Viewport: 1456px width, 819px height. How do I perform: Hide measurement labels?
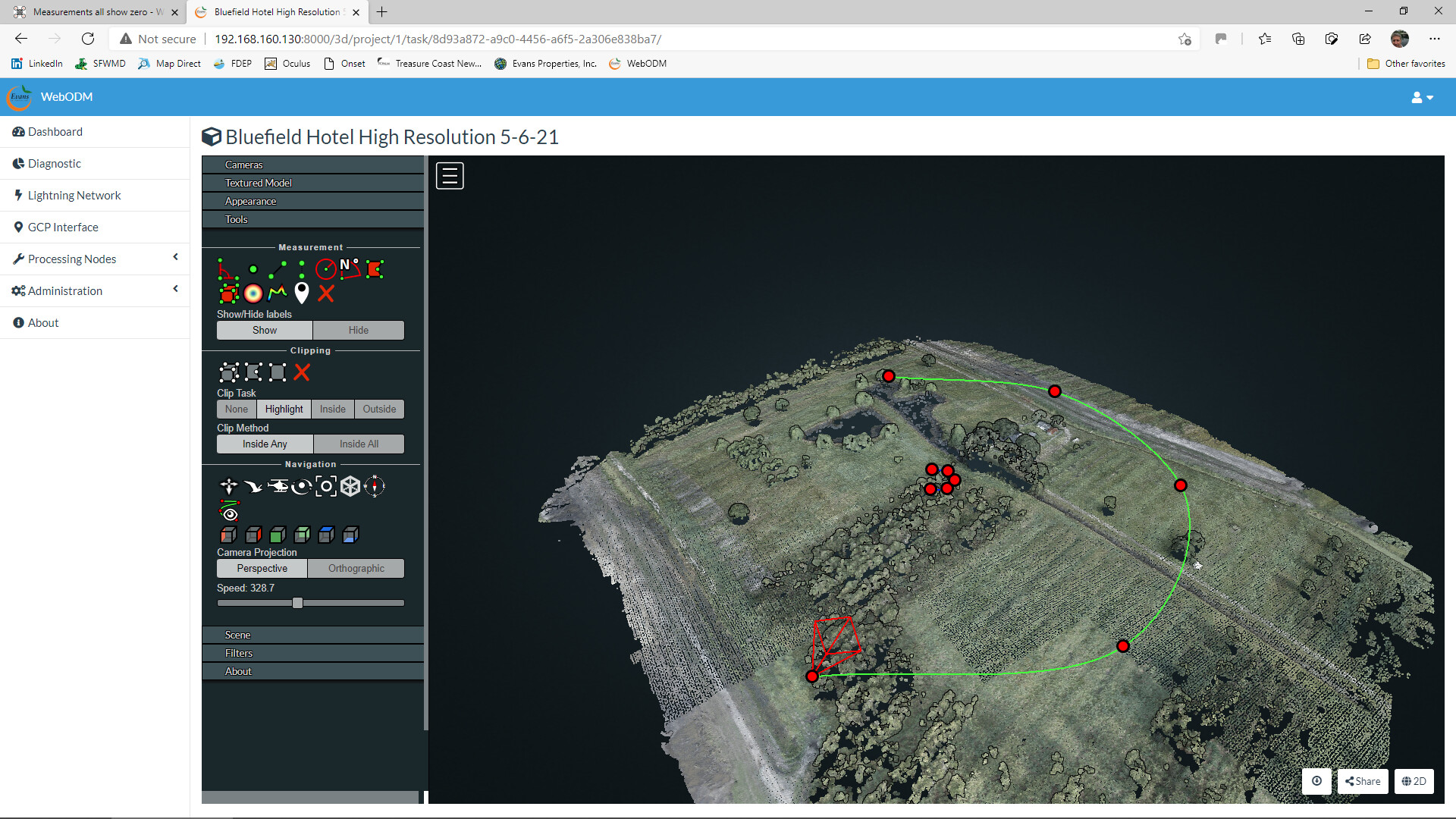point(358,330)
